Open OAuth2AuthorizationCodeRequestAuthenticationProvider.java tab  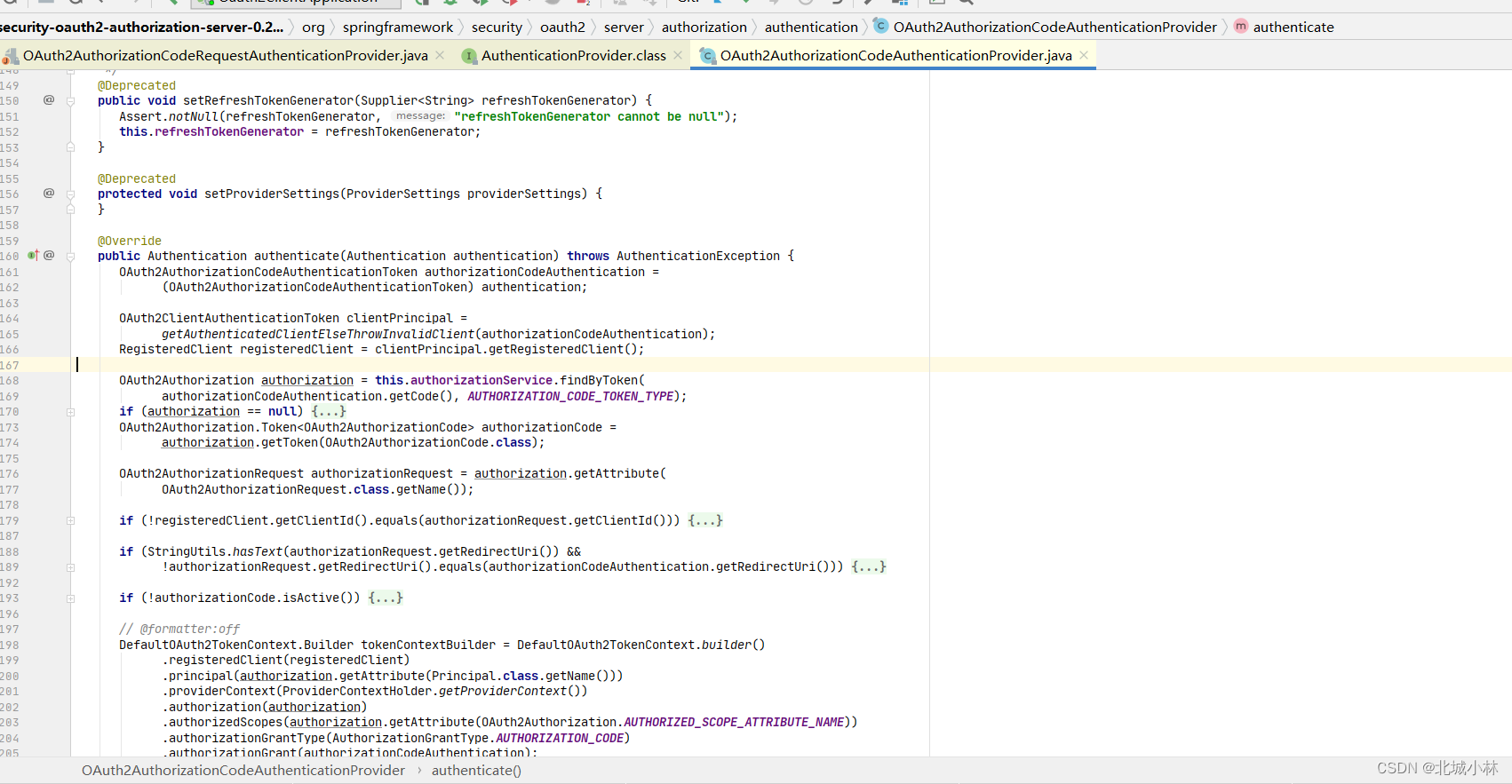pos(225,55)
